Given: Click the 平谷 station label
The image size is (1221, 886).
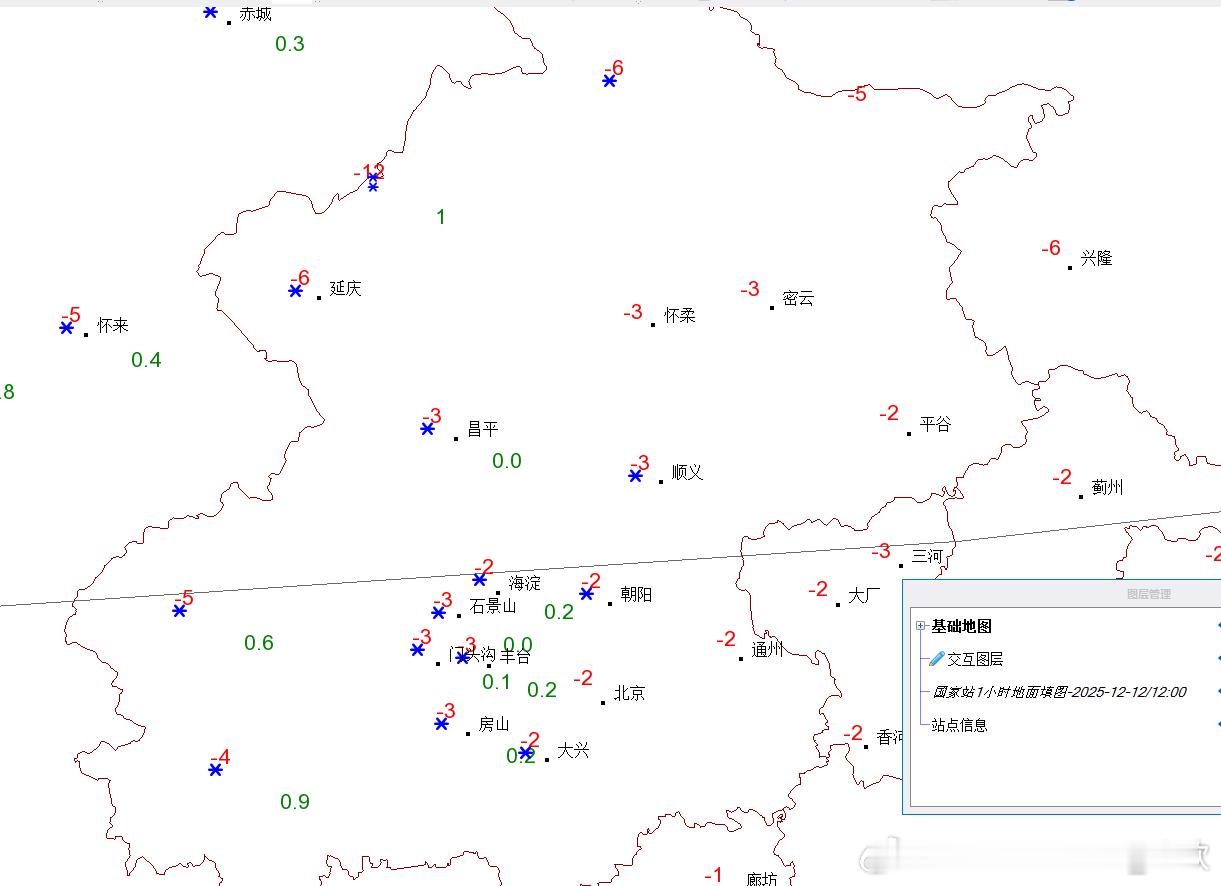Looking at the screenshot, I should click(x=935, y=424).
